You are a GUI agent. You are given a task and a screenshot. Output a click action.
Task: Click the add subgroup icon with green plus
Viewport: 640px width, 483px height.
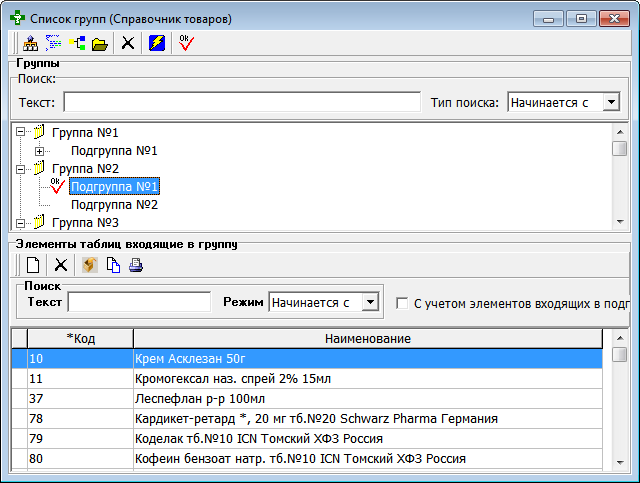click(77, 42)
